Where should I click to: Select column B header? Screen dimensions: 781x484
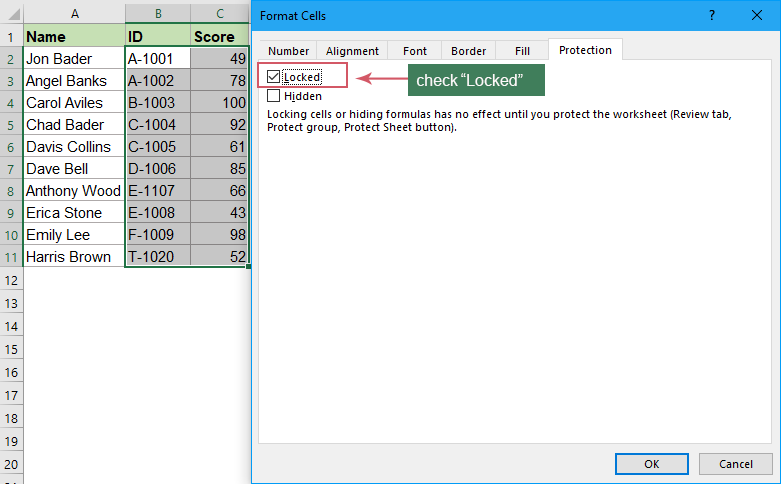click(x=157, y=13)
